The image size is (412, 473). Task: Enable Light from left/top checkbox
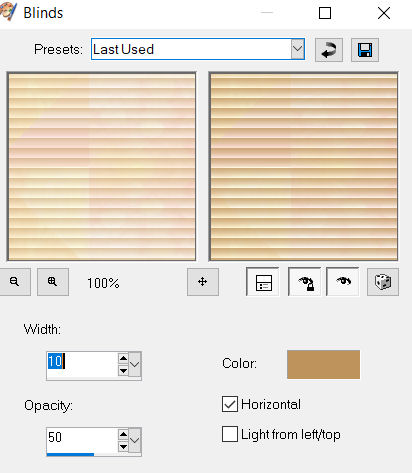(x=230, y=434)
